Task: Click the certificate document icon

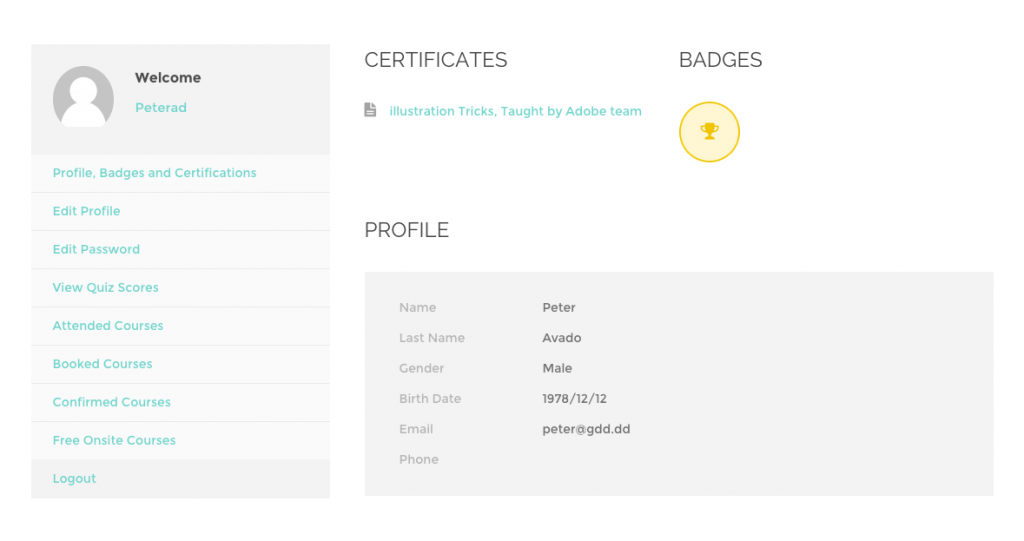Action: tap(371, 111)
